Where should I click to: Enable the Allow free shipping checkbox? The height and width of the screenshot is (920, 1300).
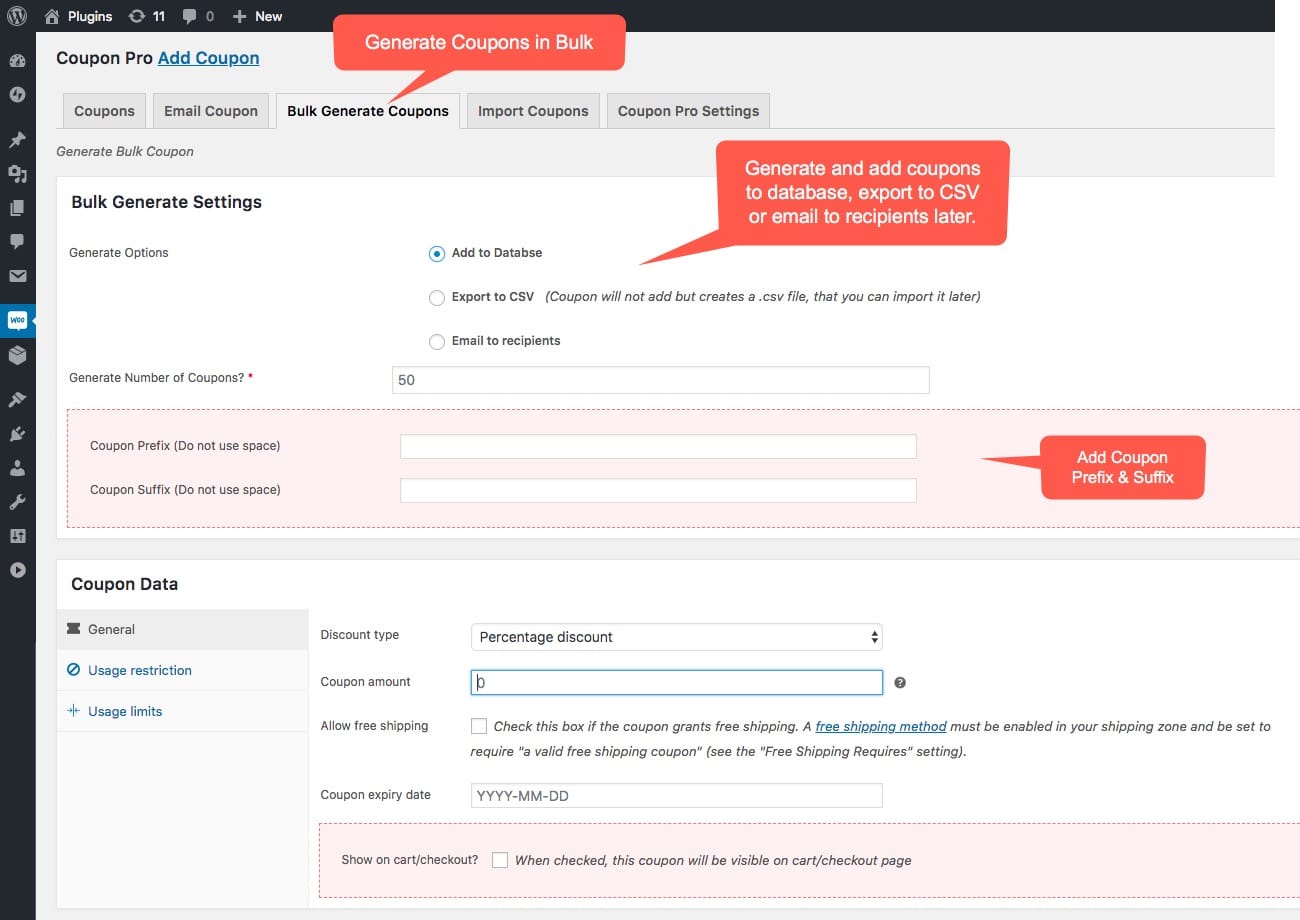point(479,726)
